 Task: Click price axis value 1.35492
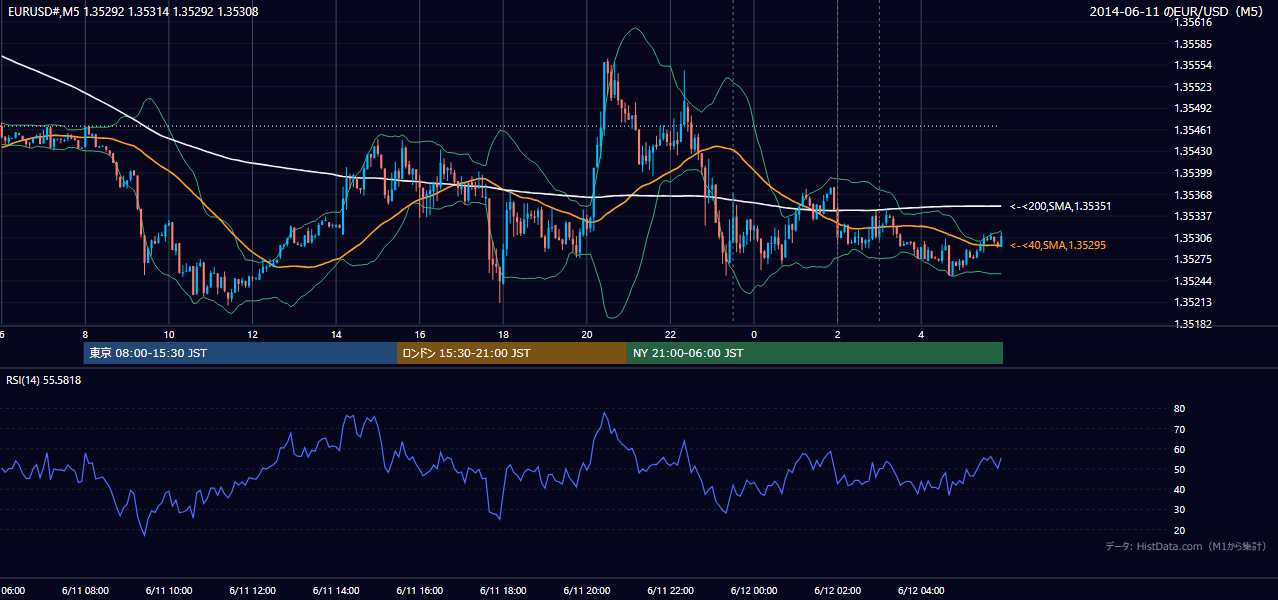1194,109
